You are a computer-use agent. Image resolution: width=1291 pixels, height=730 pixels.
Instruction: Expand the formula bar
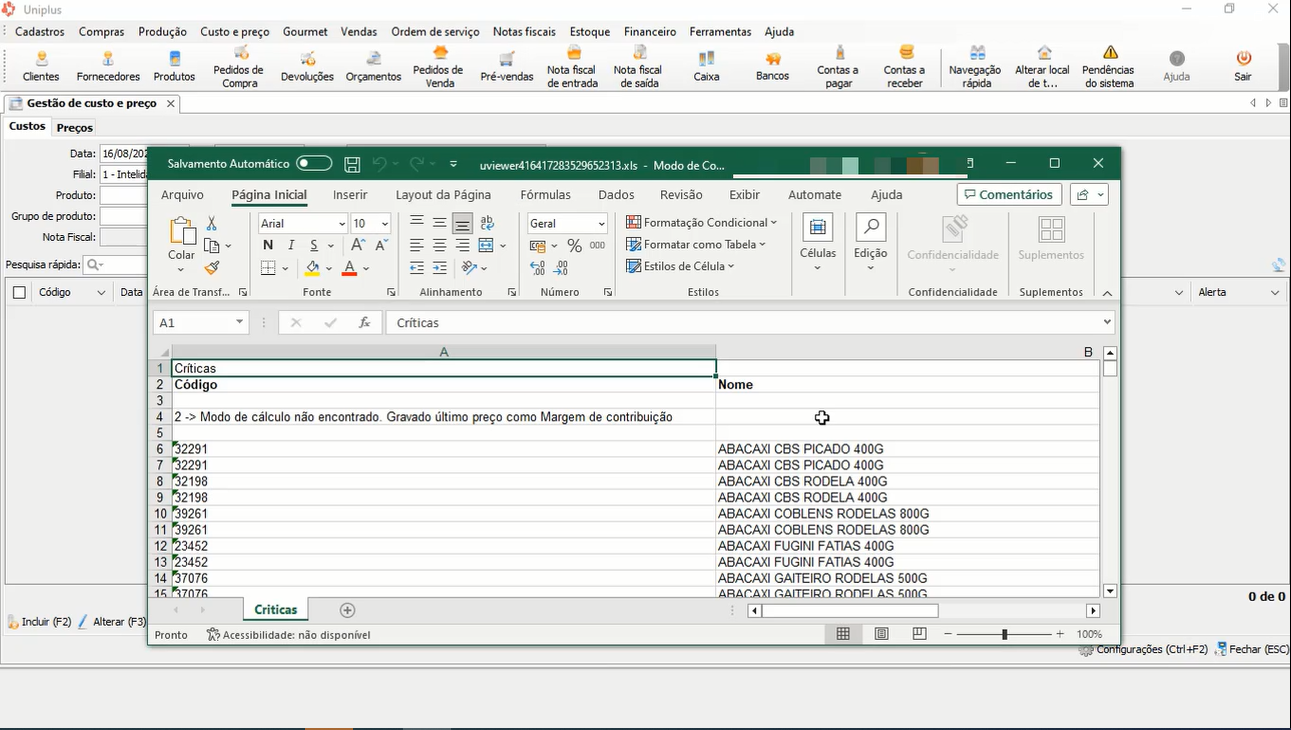tap(1106, 322)
